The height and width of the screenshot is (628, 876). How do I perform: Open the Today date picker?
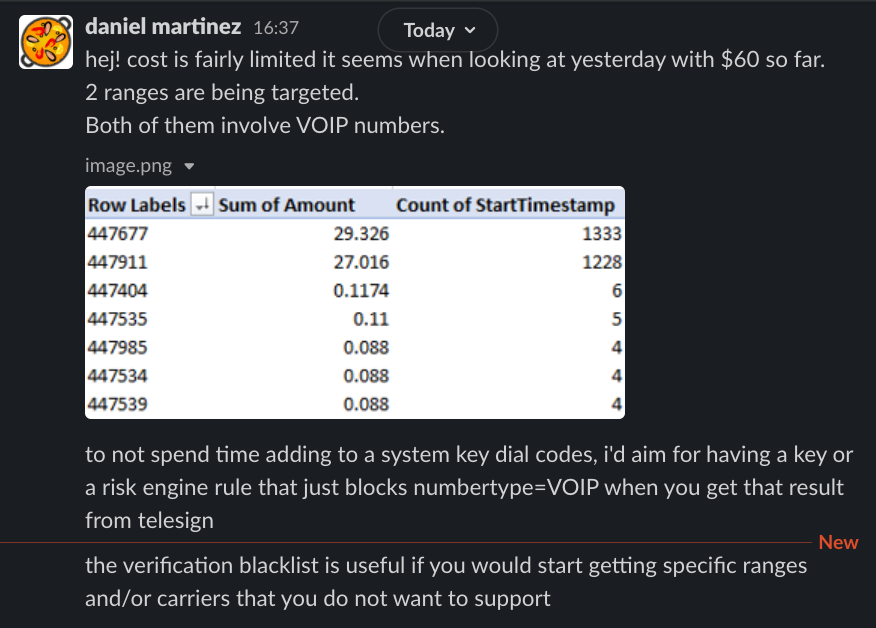pos(437,30)
